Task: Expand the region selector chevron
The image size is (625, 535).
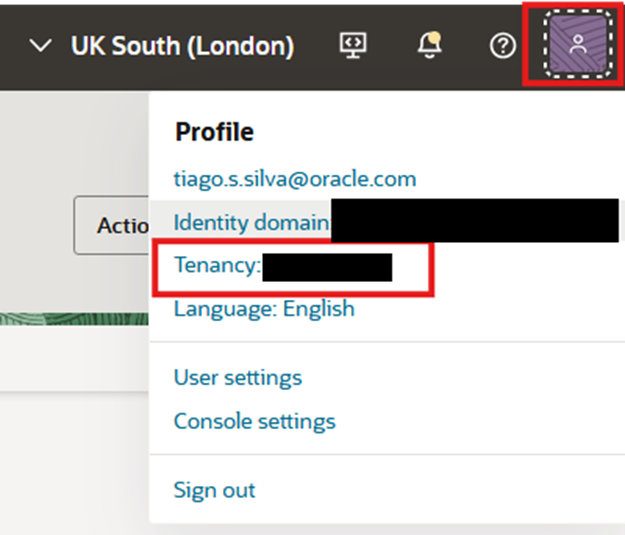Action: click(41, 46)
